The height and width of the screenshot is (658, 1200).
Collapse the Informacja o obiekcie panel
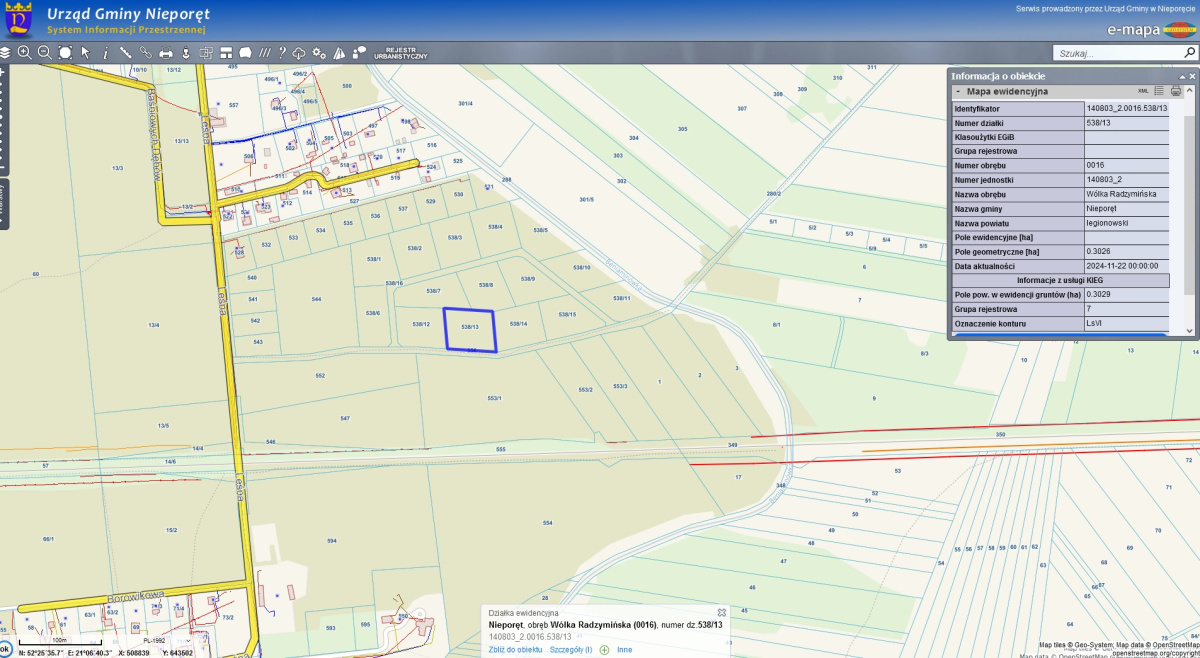(x=1181, y=77)
